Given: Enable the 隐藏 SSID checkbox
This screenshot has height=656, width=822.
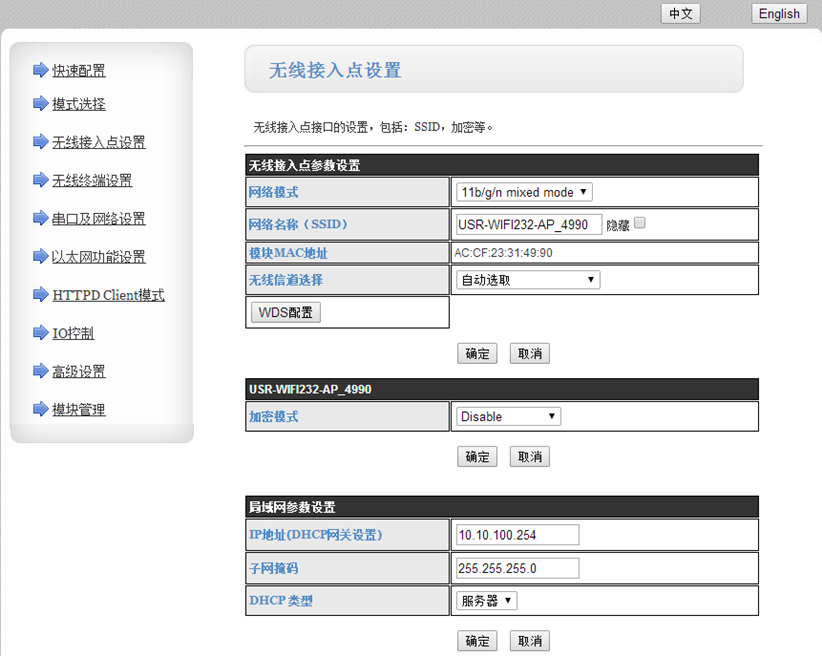Looking at the screenshot, I should point(640,223).
